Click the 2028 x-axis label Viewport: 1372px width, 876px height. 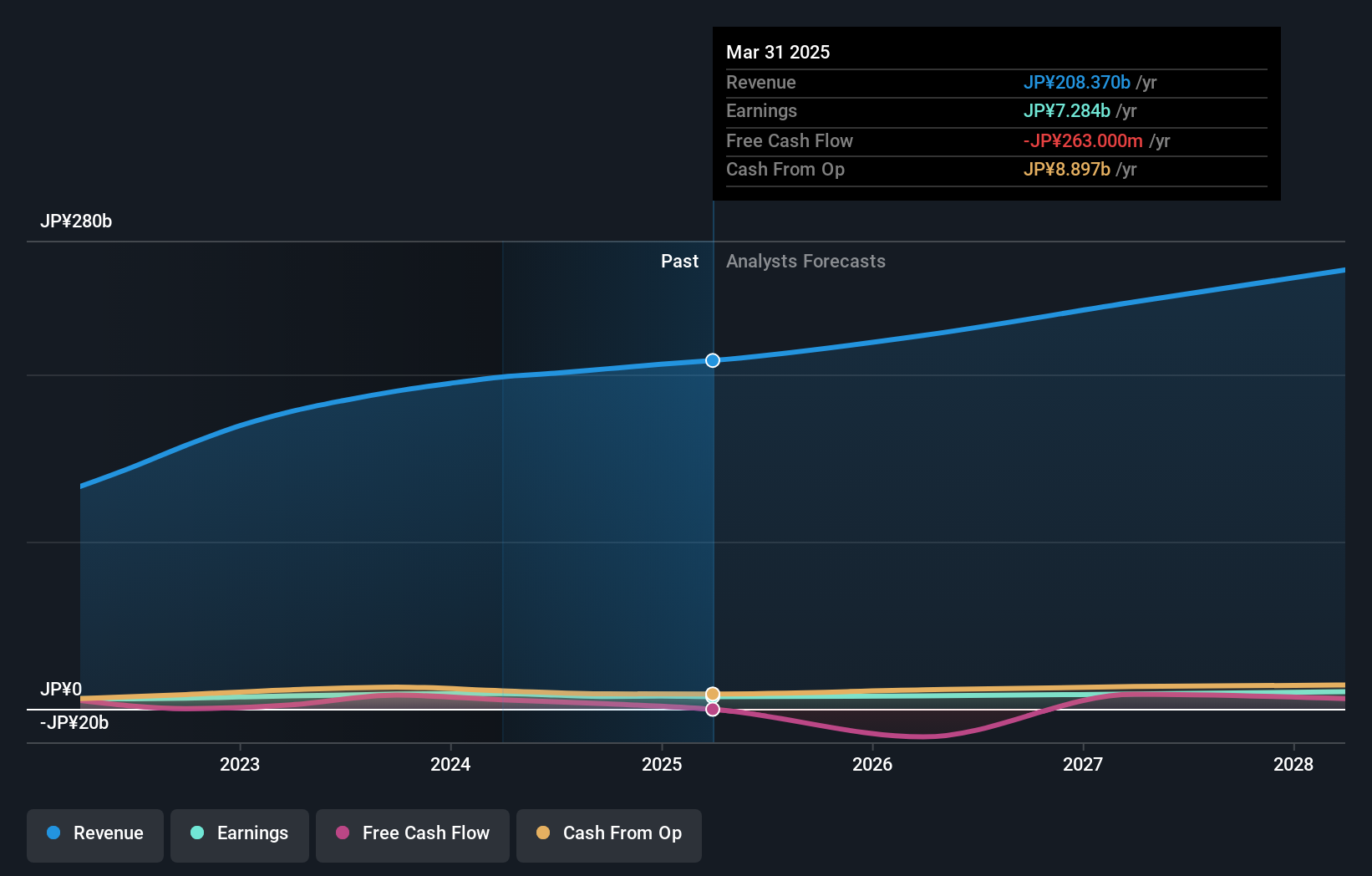point(1293,764)
